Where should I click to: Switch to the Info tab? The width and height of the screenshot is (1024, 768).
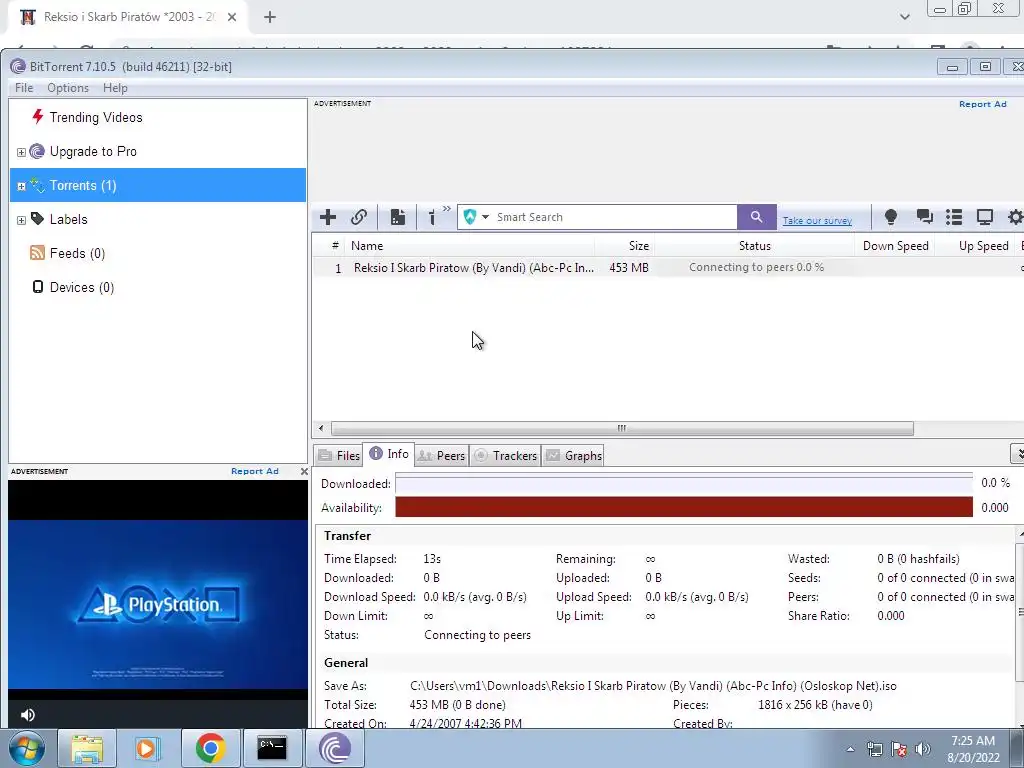(389, 454)
